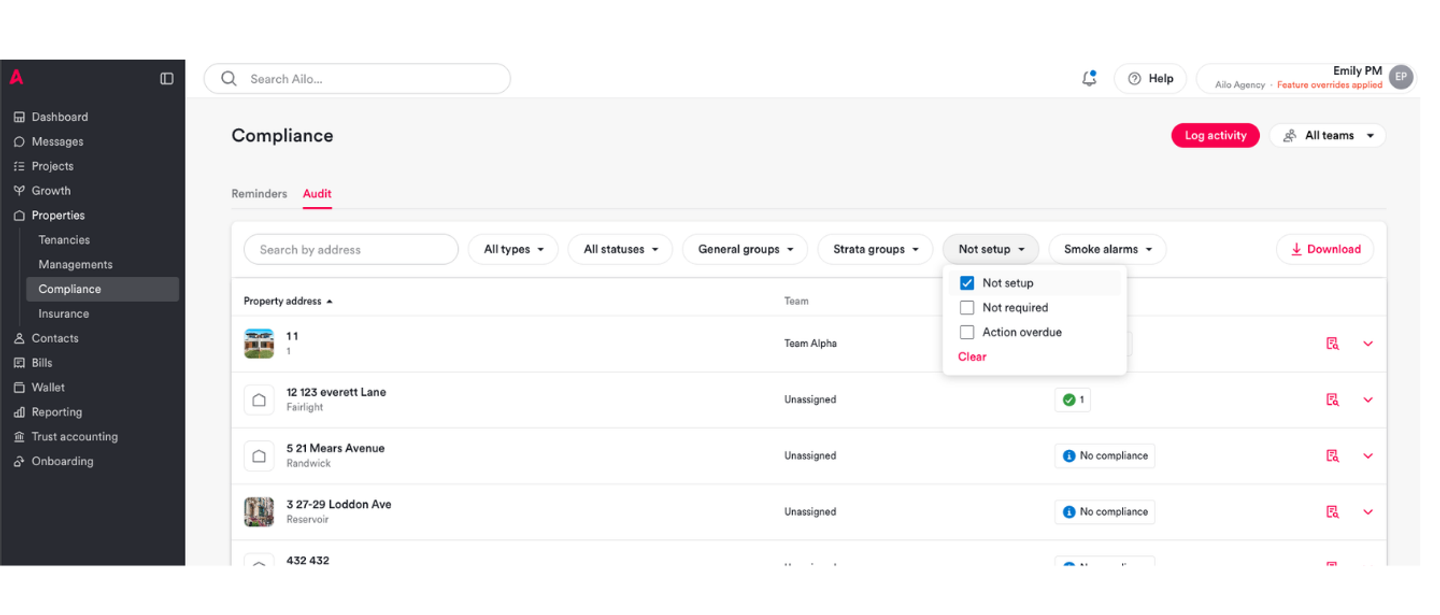
Task: Click the notifications bell icon
Action: pyautogui.click(x=1089, y=78)
